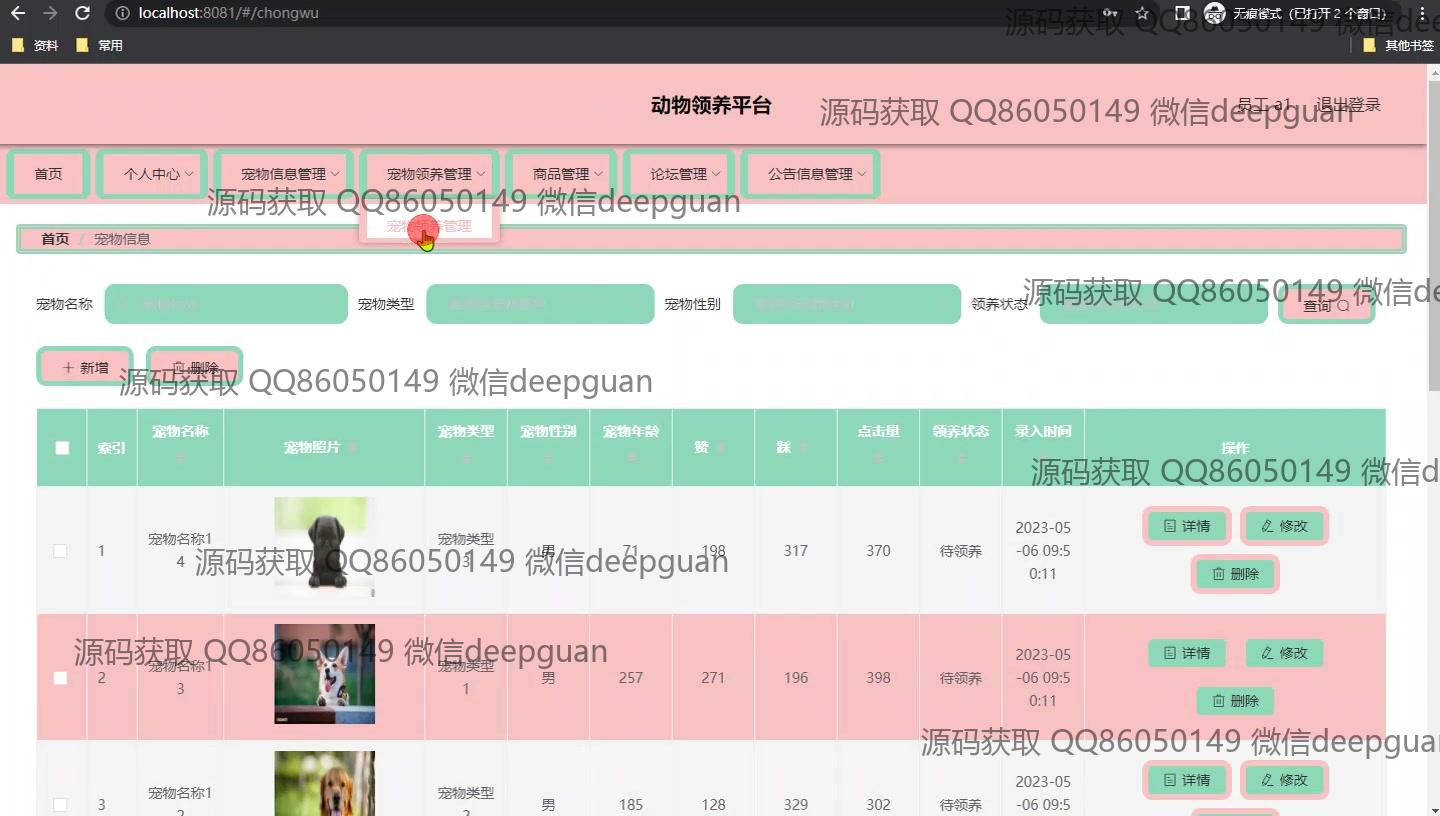Check the checkbox for row 3
1440x816 pixels.
pos(60,805)
